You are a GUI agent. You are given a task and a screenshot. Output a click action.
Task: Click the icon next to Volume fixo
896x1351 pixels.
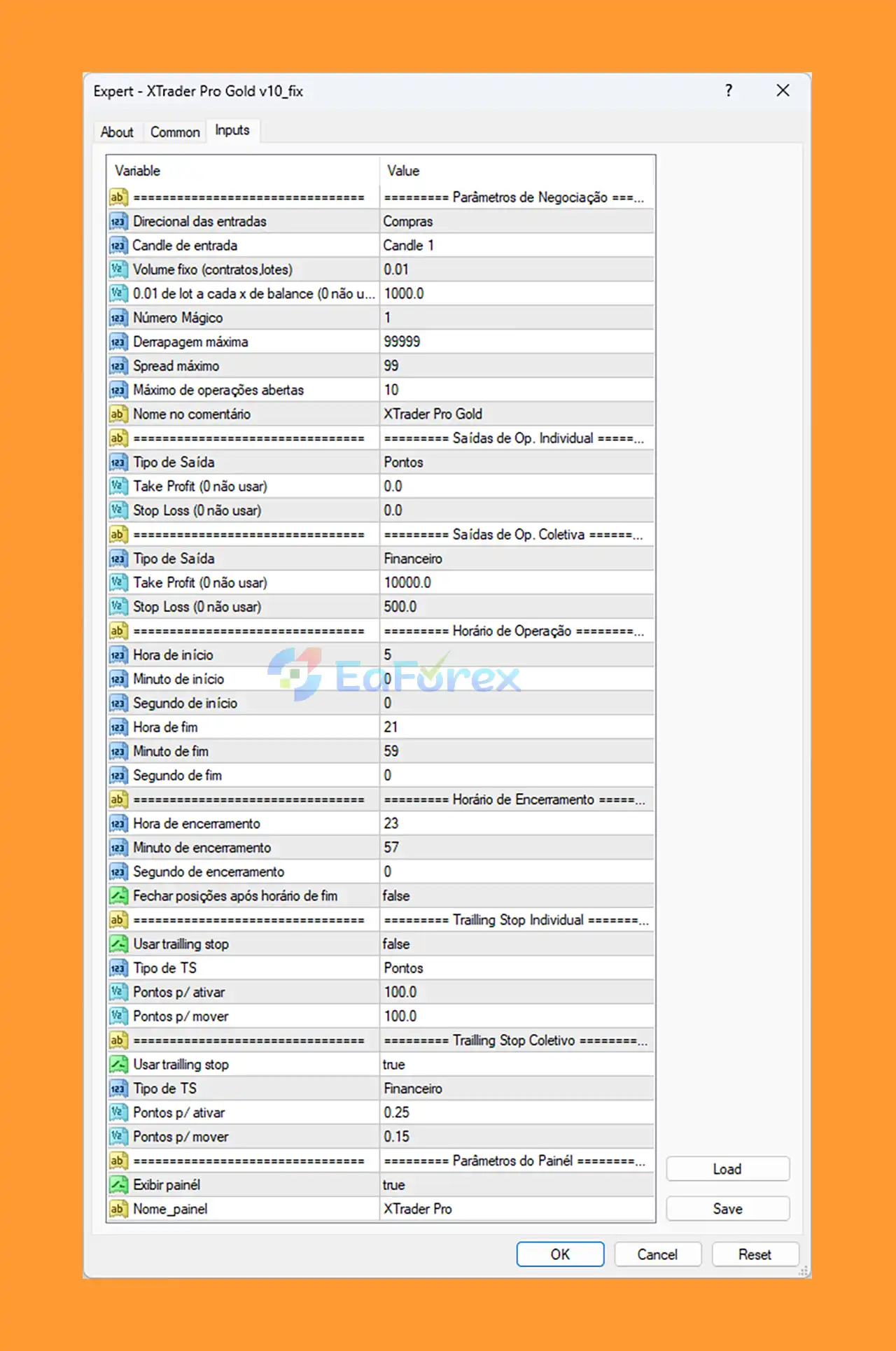118,269
